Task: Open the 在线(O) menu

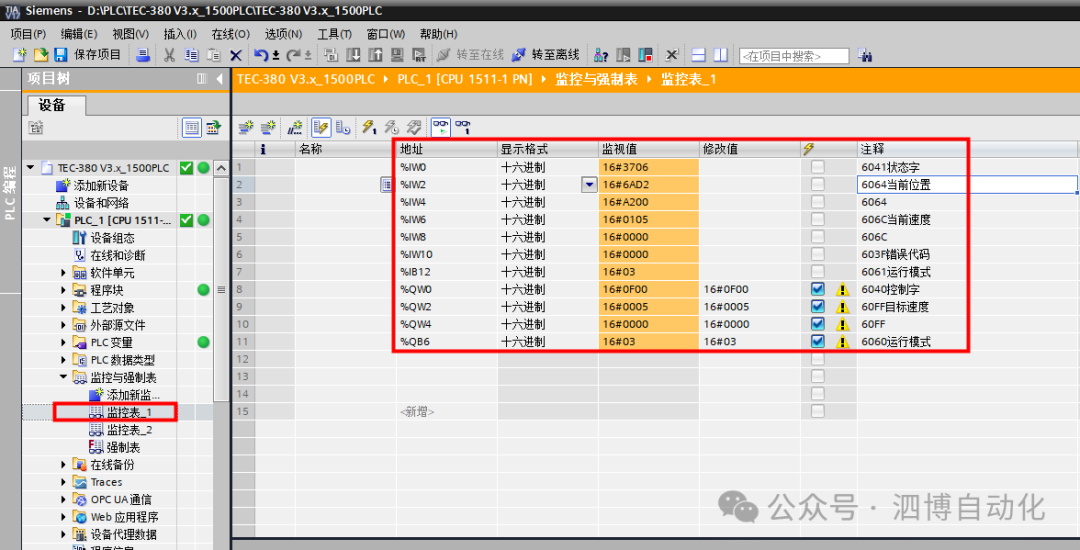Action: (x=231, y=34)
